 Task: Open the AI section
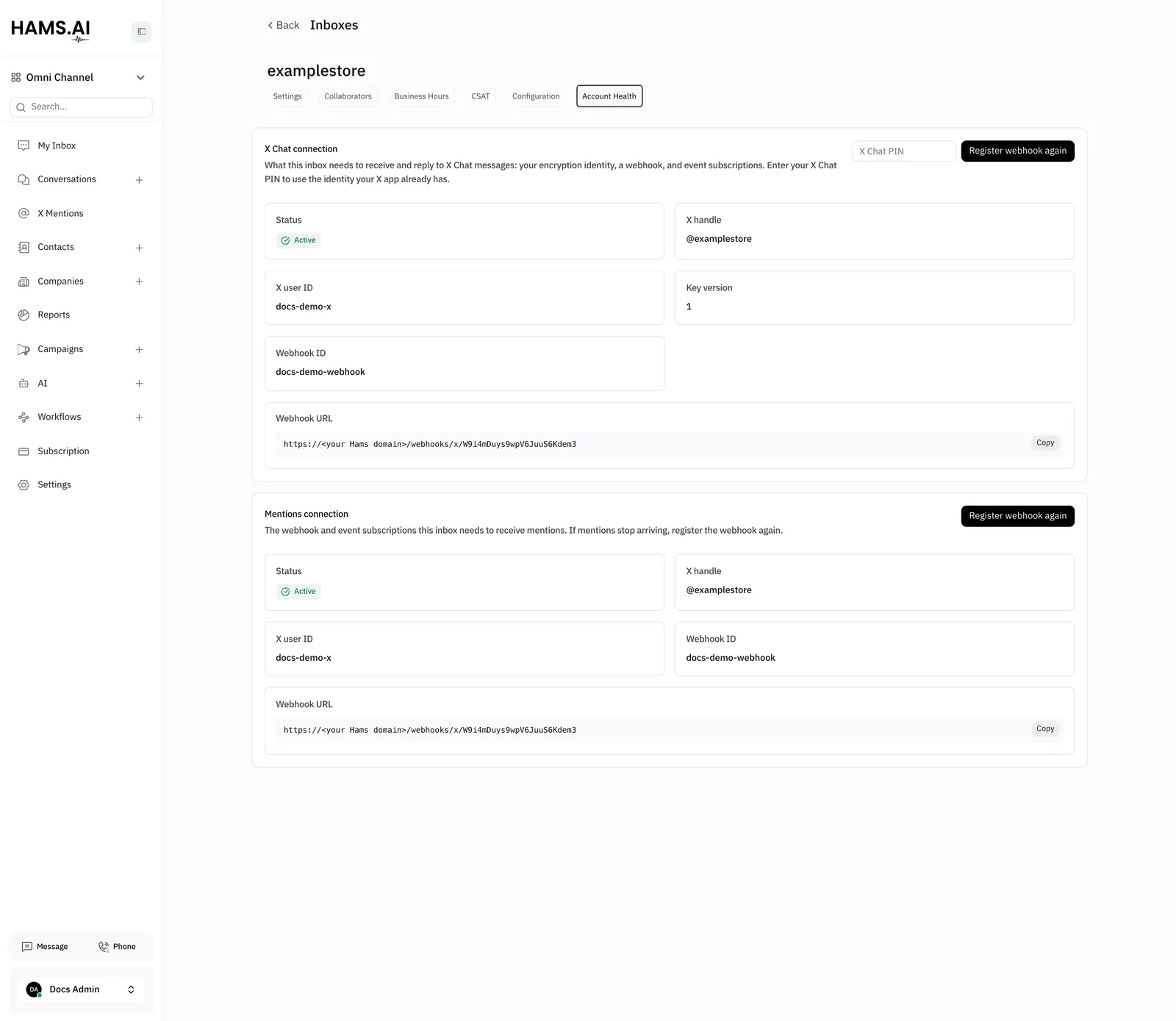click(x=43, y=383)
